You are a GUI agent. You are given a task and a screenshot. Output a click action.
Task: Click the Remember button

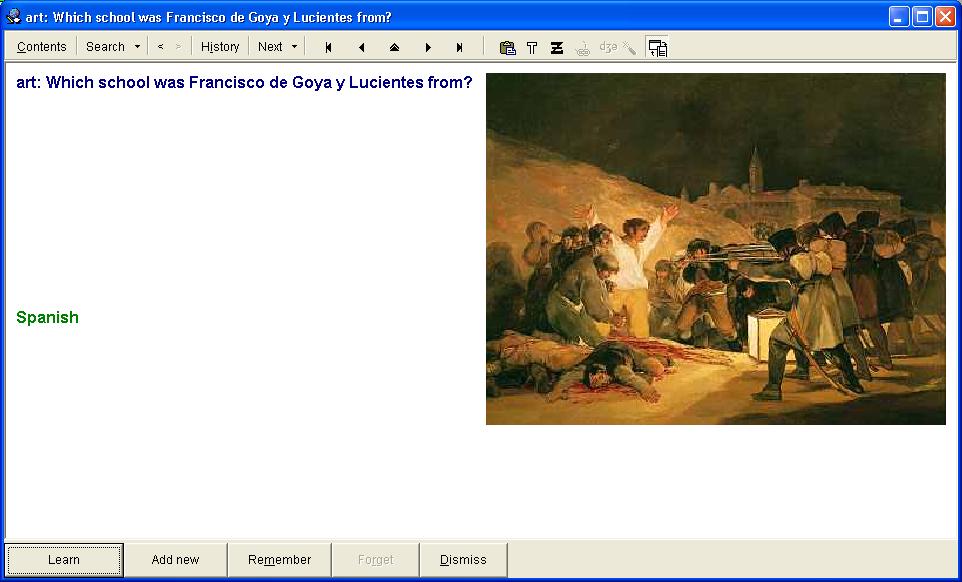coord(280,560)
